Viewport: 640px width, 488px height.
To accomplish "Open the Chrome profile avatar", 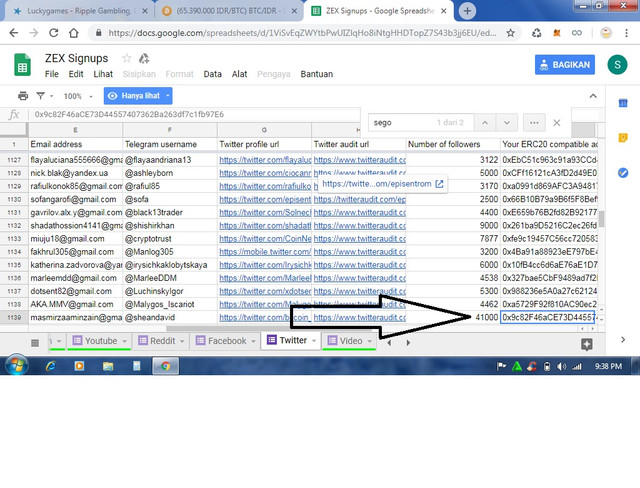I will click(606, 33).
